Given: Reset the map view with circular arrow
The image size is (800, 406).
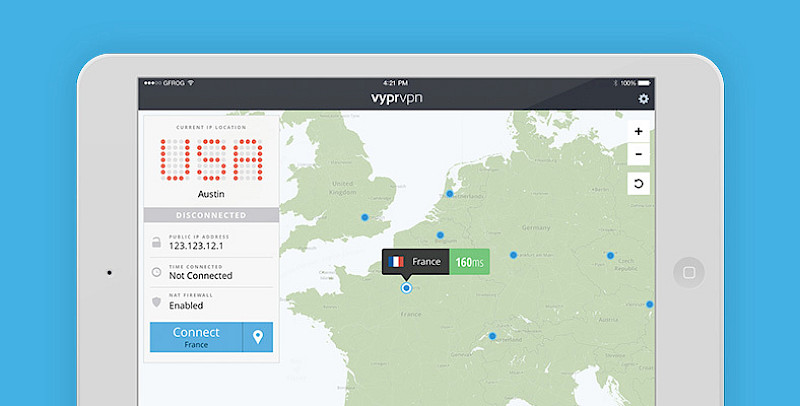Looking at the screenshot, I should [x=638, y=184].
